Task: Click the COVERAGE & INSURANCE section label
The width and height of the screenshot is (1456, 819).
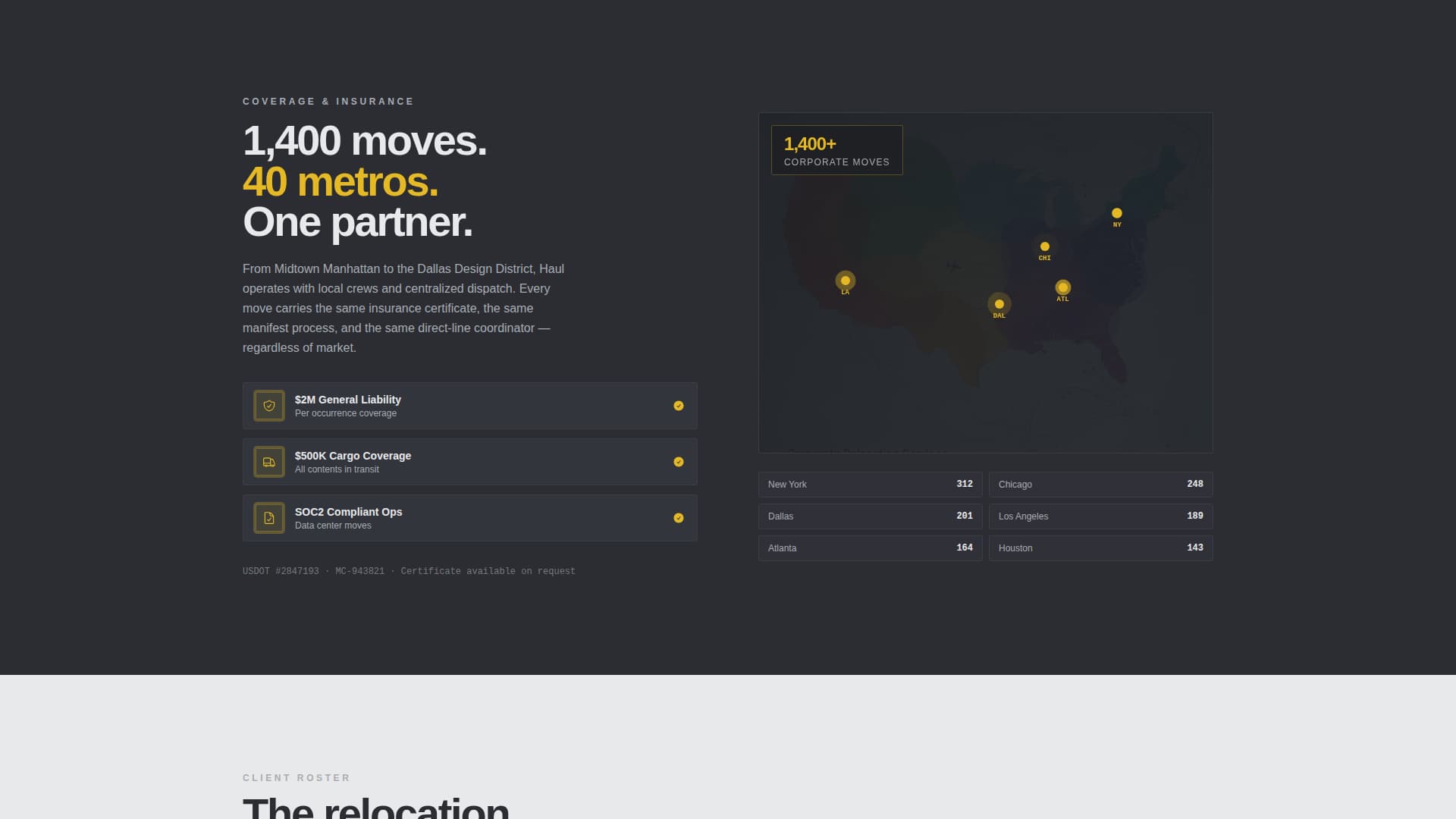Action: pos(328,102)
